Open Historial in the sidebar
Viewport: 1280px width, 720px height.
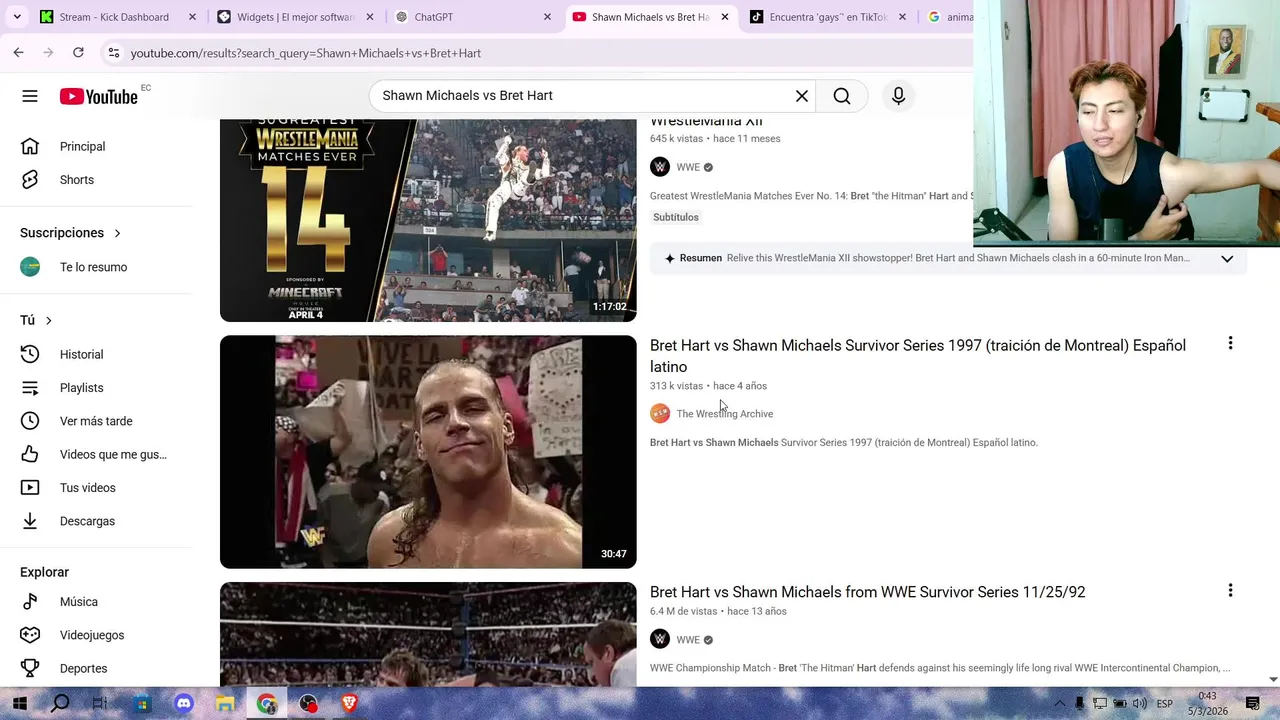pos(96,354)
